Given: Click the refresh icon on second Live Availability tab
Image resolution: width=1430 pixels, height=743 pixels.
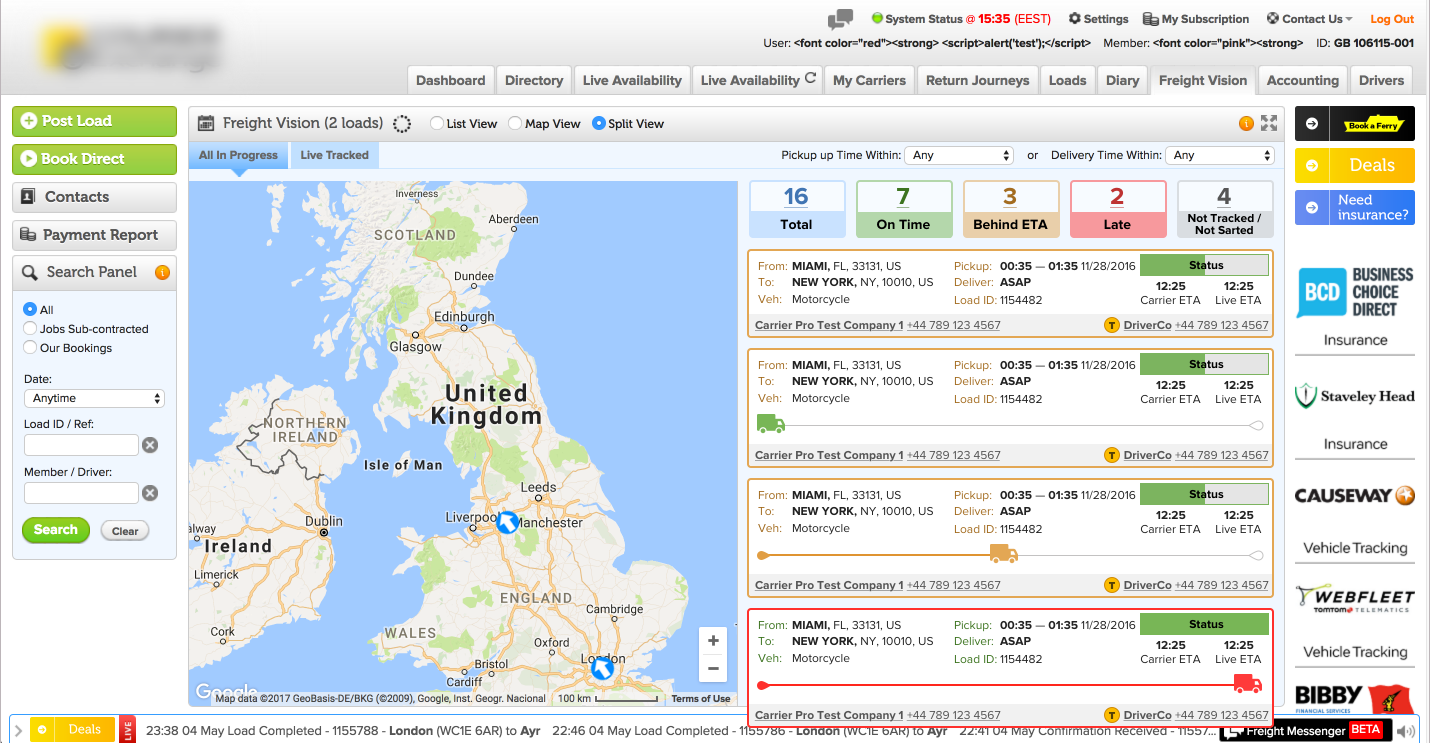Looking at the screenshot, I should pos(810,79).
